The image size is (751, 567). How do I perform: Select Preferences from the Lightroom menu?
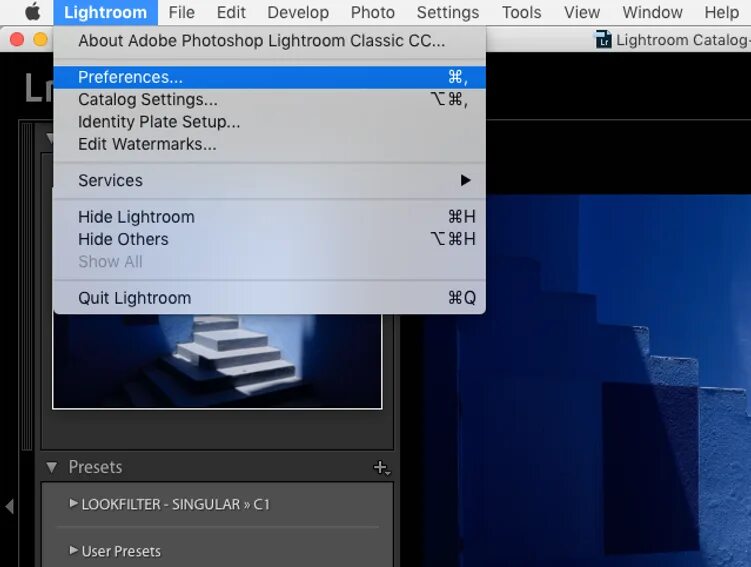point(270,77)
